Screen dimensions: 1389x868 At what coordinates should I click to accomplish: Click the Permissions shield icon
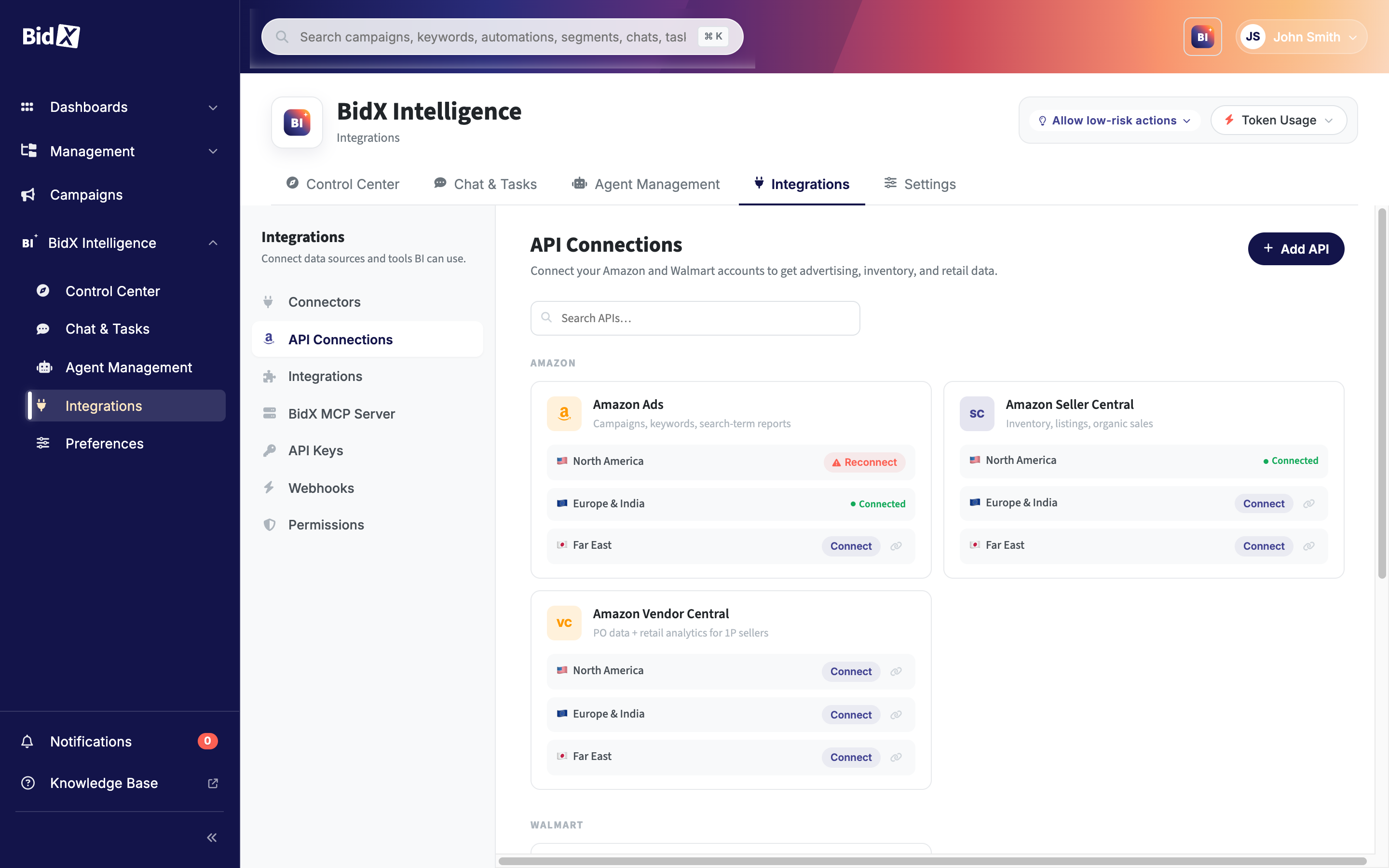pos(269,525)
